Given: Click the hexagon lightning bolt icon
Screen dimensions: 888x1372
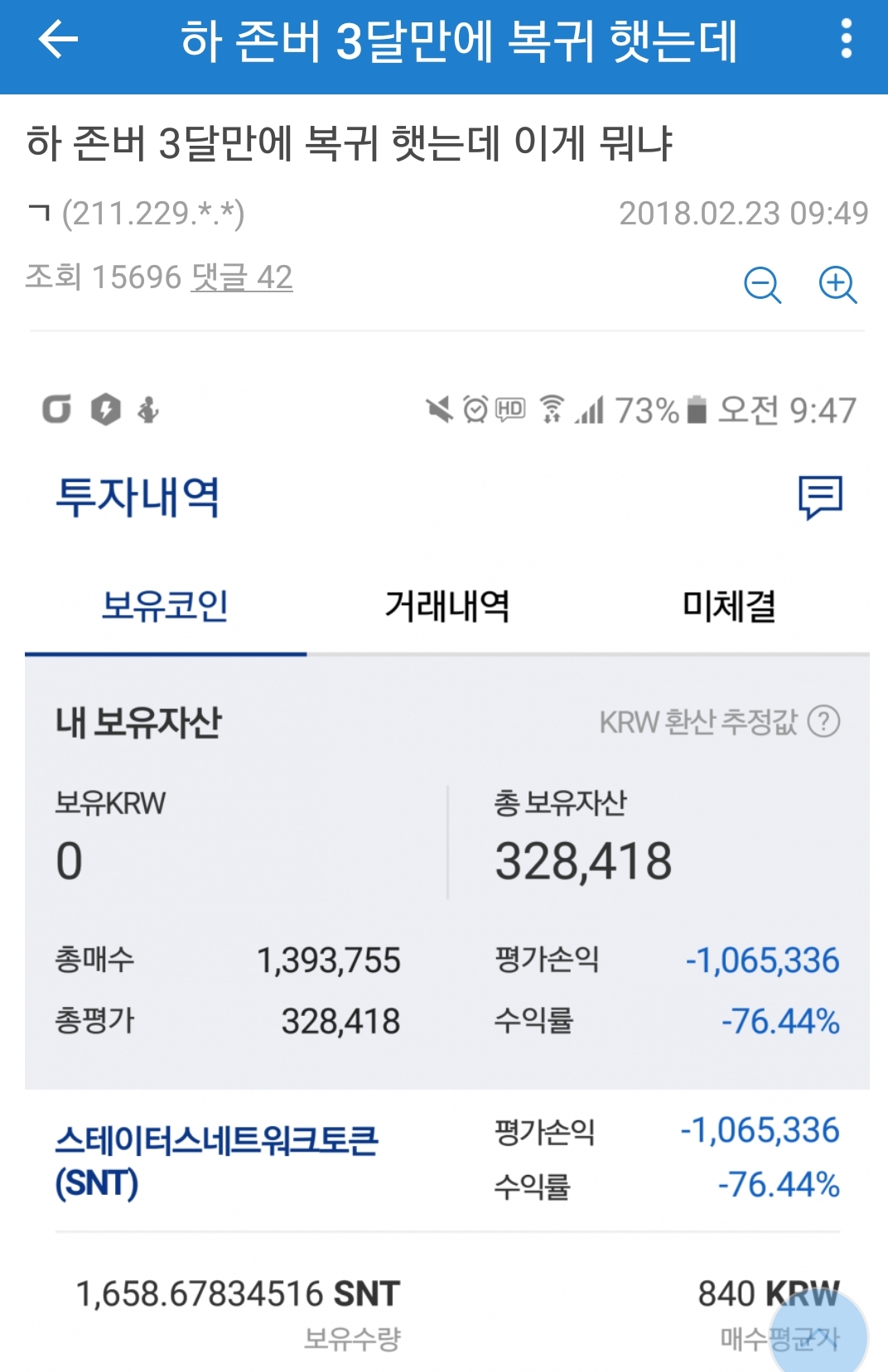Looking at the screenshot, I should pos(105,409).
